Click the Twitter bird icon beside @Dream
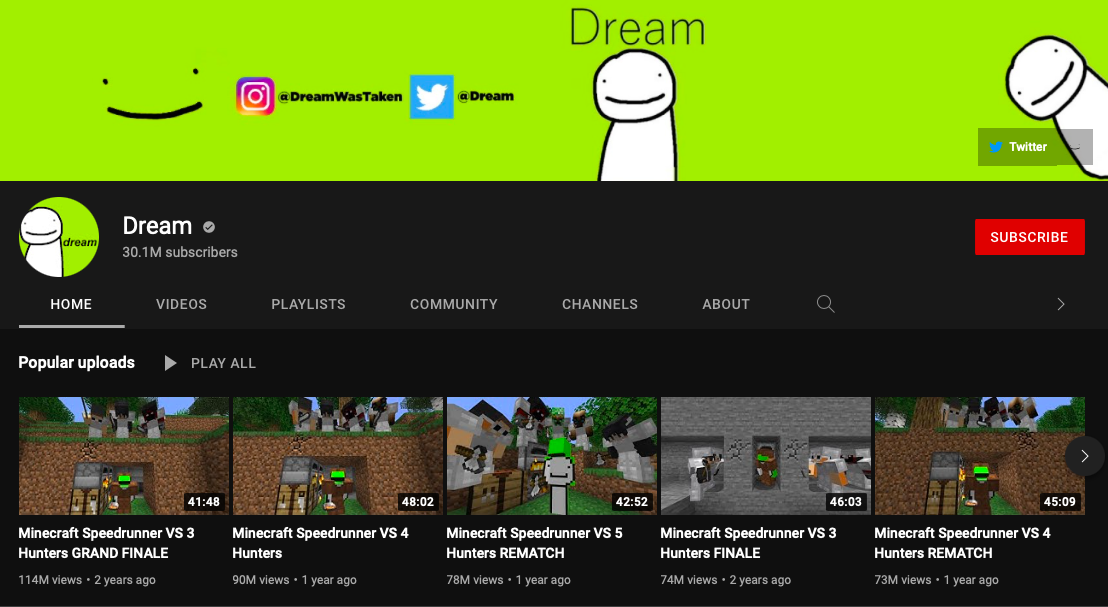1108x607 pixels. 432,97
